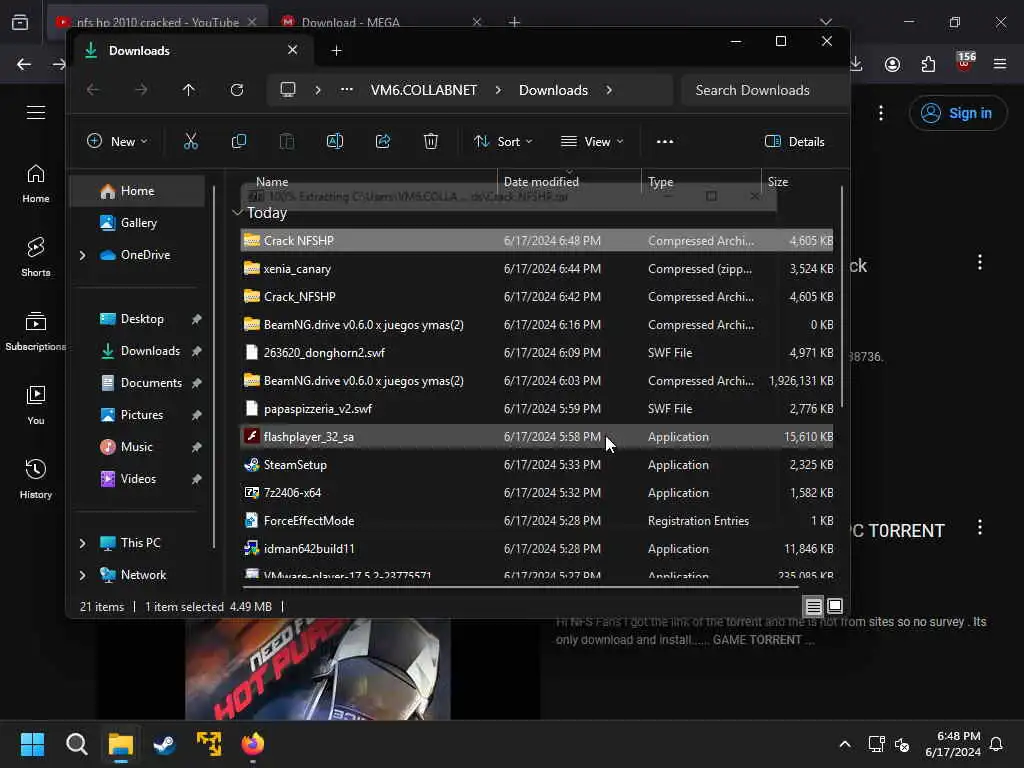Open the Sort dropdown menu
Image resolution: width=1024 pixels, height=768 pixels.
click(503, 142)
